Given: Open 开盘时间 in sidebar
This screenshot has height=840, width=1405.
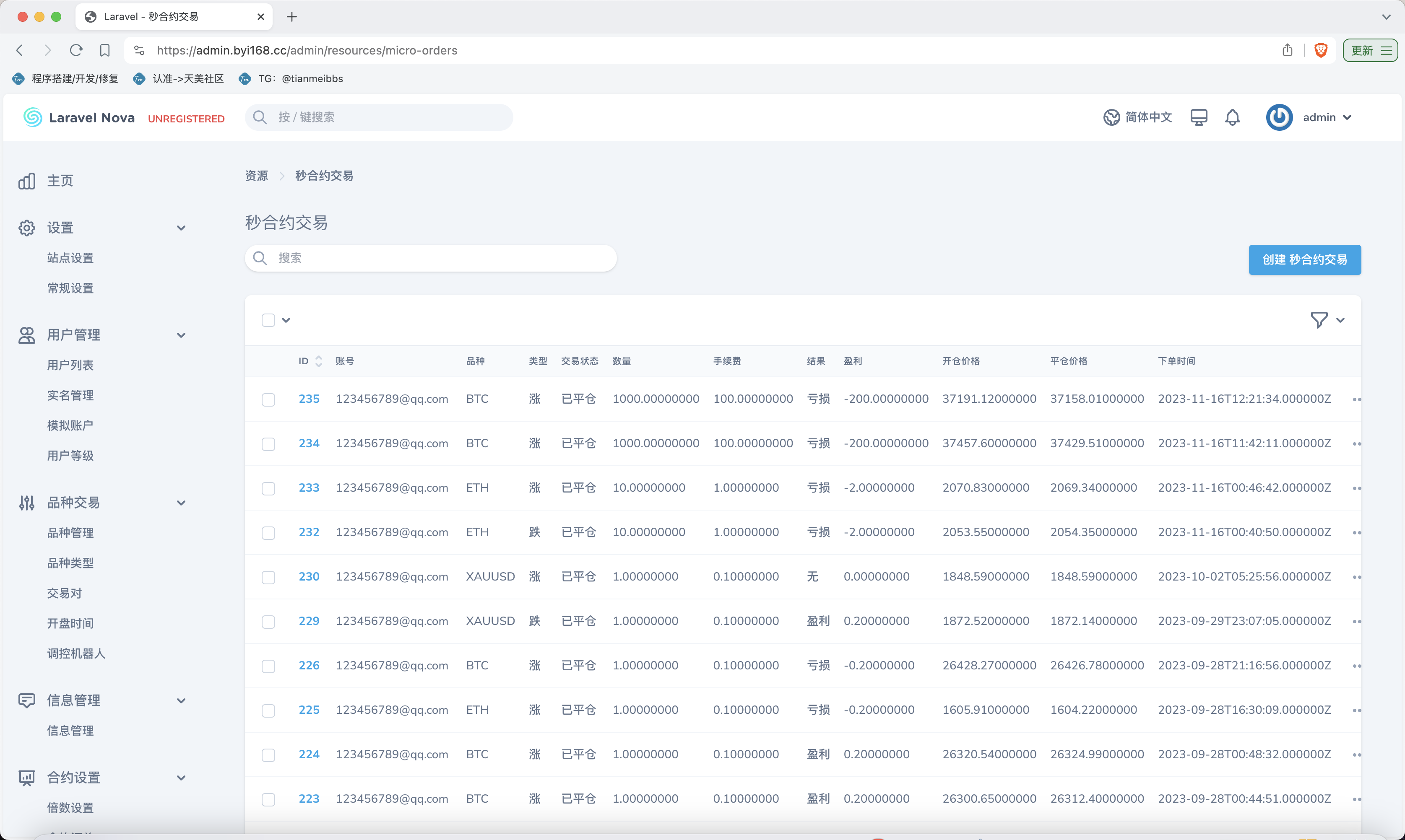Looking at the screenshot, I should [70, 623].
